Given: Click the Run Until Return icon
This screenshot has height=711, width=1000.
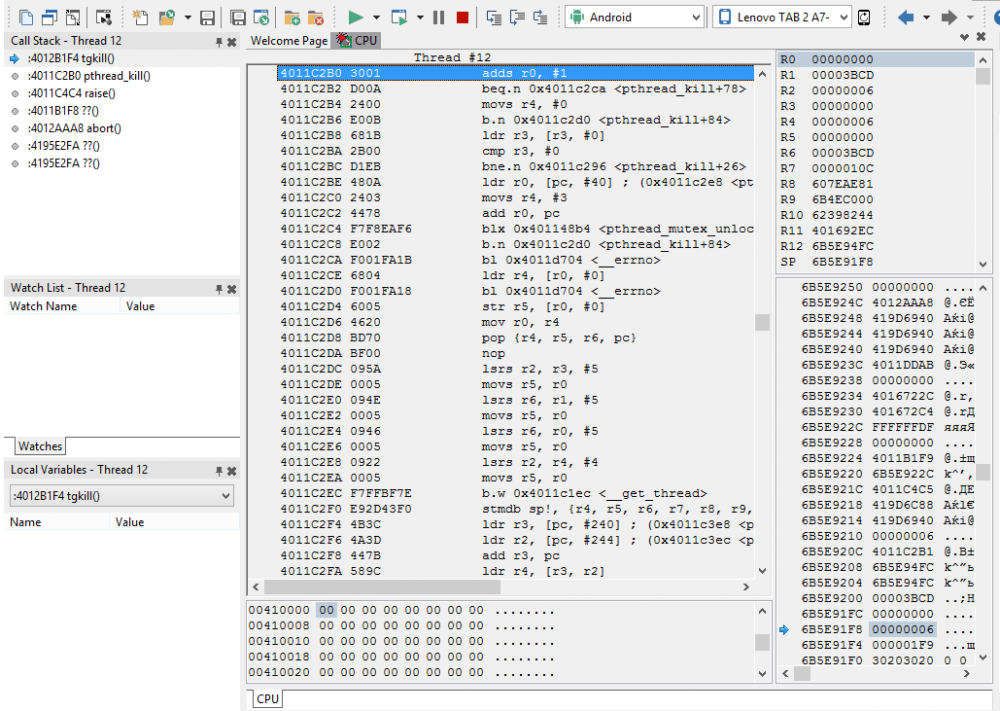Looking at the screenshot, I should [x=540, y=17].
